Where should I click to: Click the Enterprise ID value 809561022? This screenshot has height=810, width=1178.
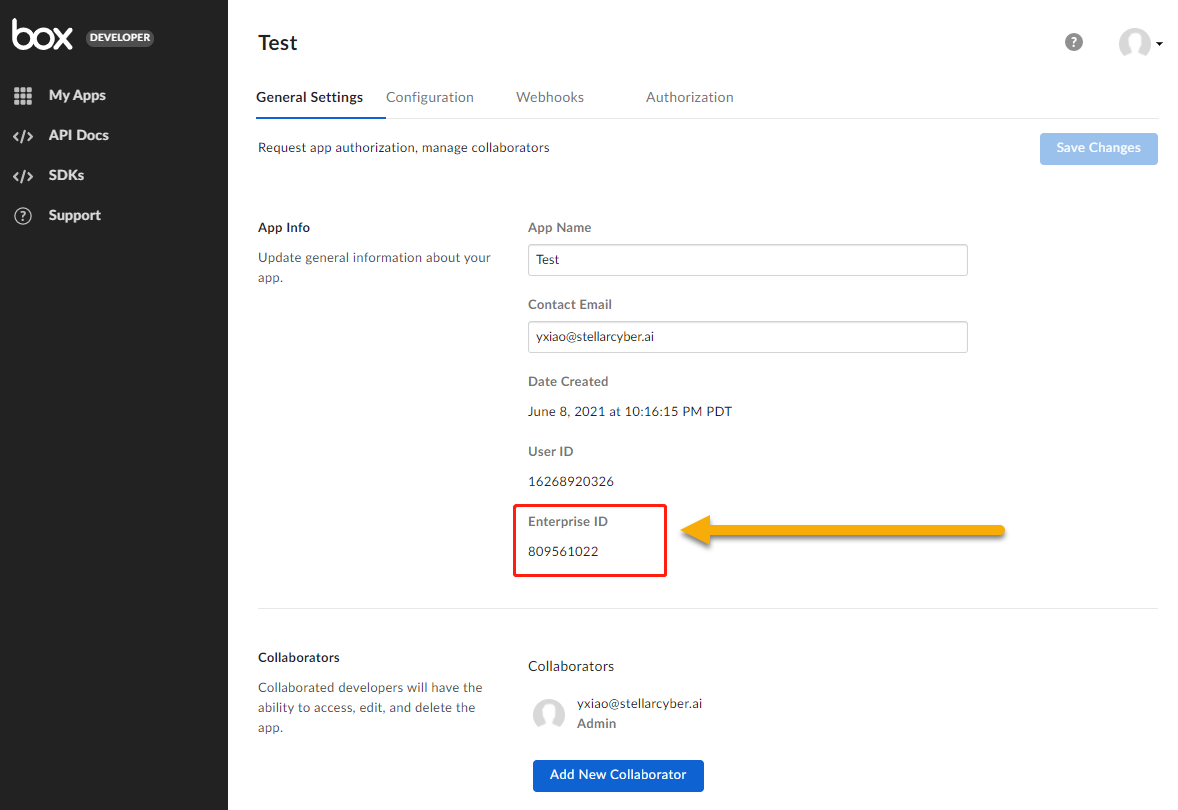[x=563, y=551]
